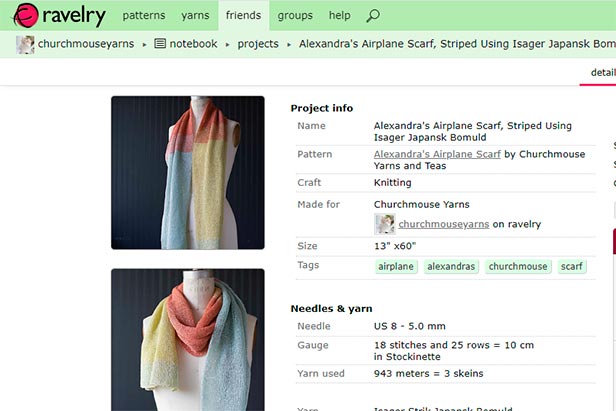Click the alexandras tag
Viewport: 616px width, 411px height.
pos(451,266)
